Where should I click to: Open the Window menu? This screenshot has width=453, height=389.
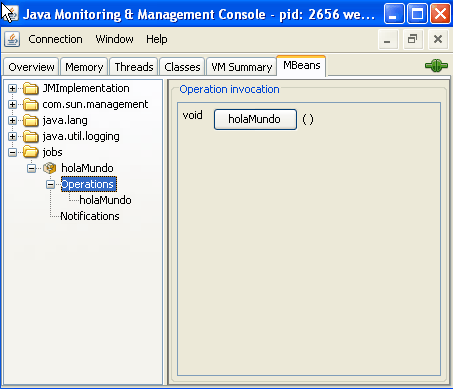(114, 39)
